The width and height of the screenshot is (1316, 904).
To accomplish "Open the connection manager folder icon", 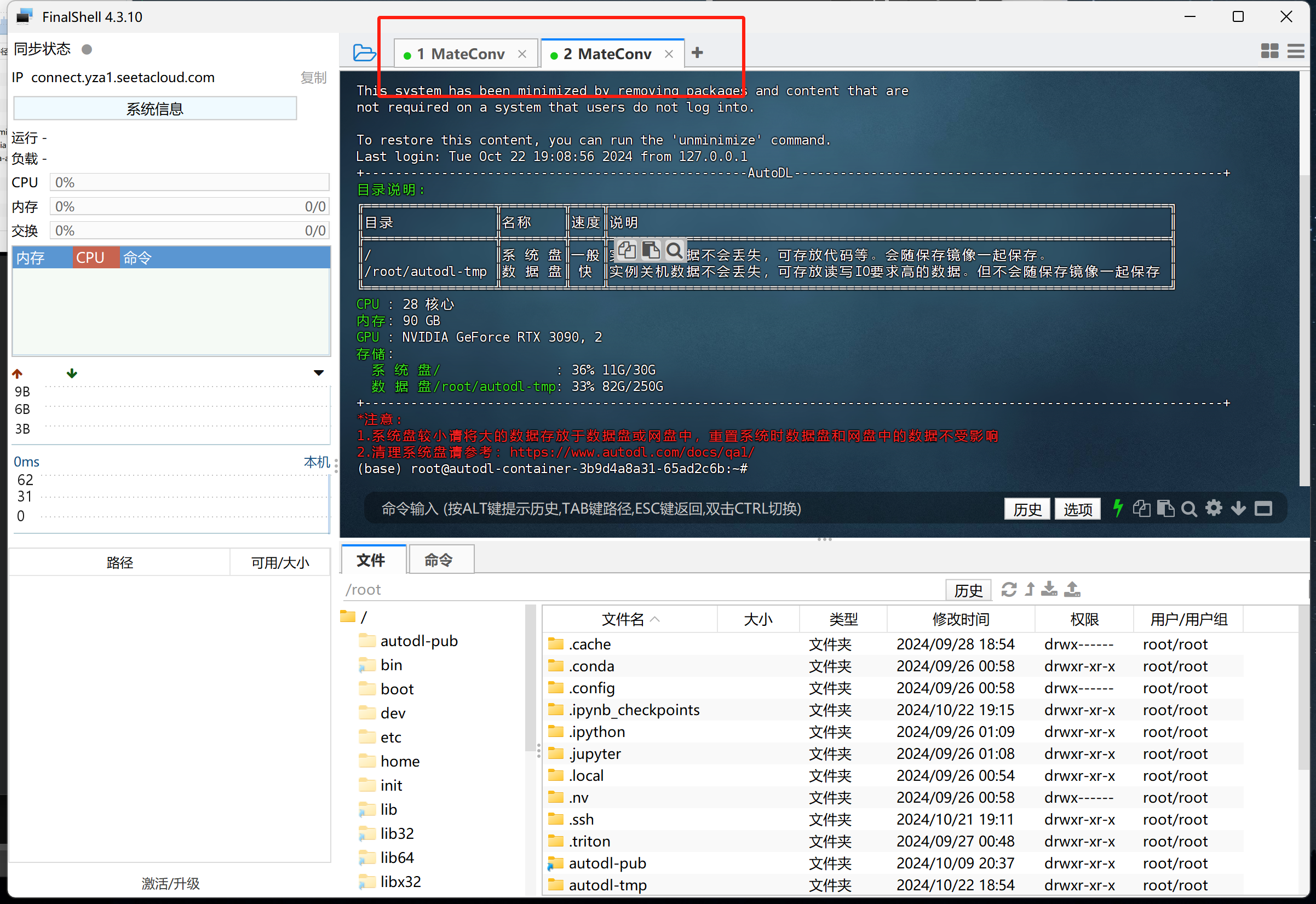I will point(364,53).
